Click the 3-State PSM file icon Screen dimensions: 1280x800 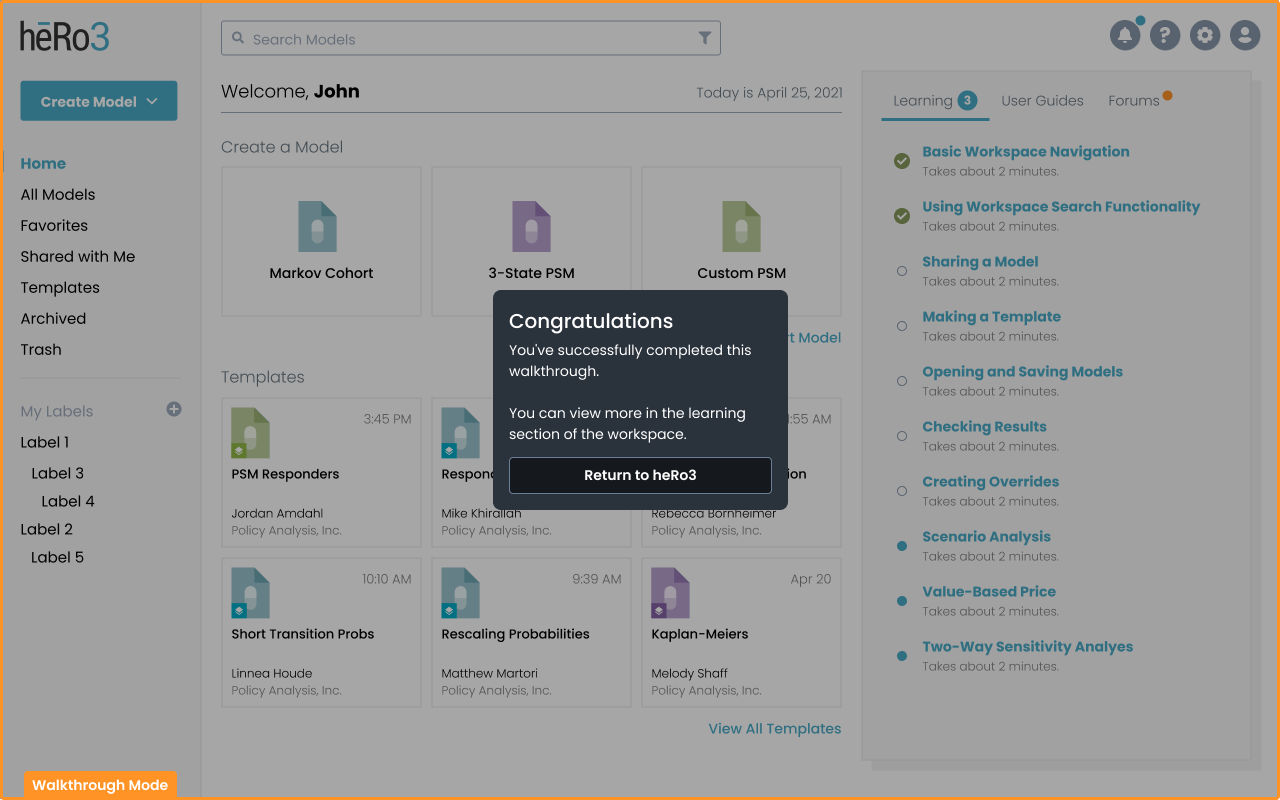pos(531,226)
